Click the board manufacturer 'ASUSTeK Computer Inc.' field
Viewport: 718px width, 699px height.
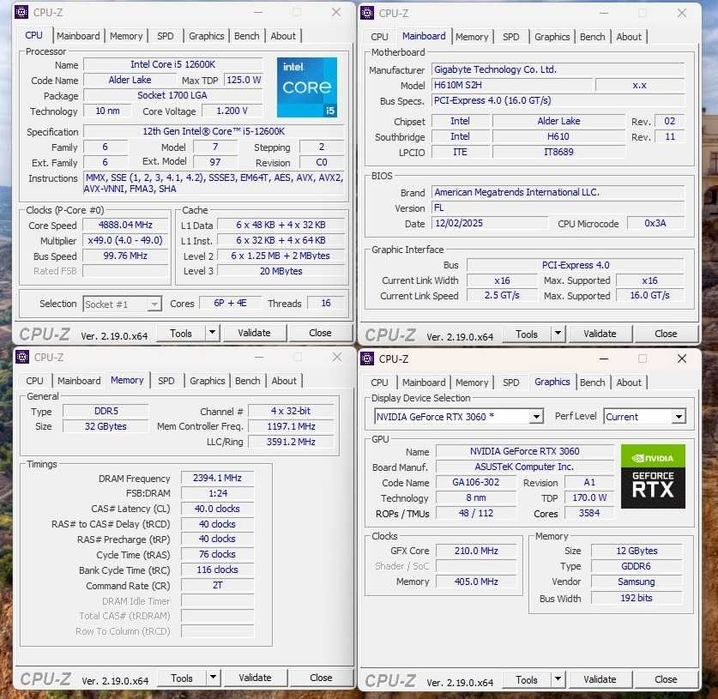[525, 467]
